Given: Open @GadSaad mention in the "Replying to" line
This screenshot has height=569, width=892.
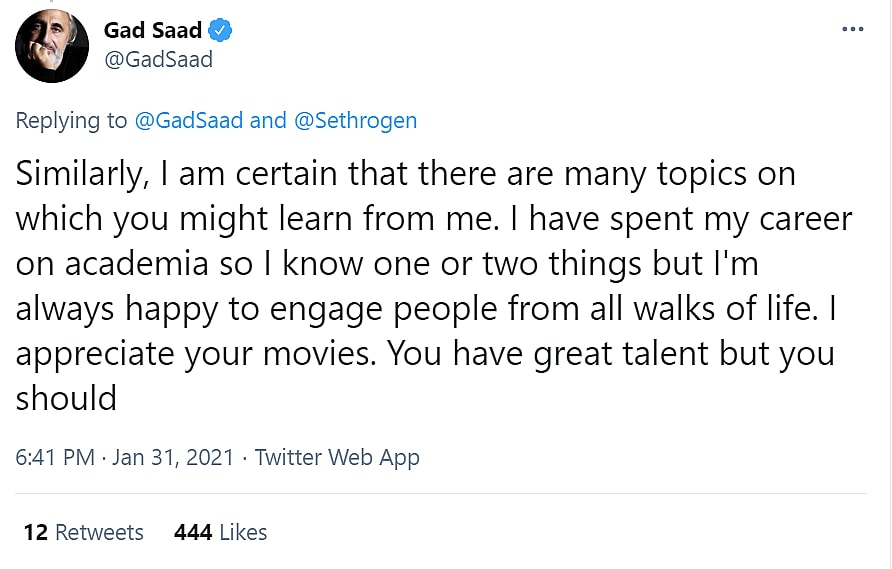Looking at the screenshot, I should coord(188,121).
